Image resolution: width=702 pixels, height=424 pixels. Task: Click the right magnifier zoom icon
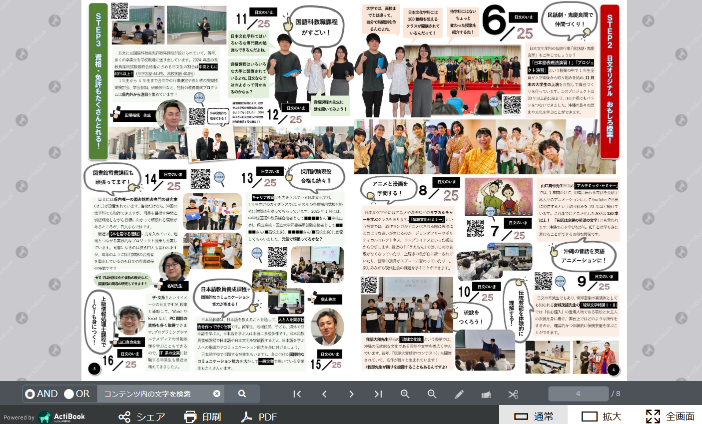(x=432, y=394)
